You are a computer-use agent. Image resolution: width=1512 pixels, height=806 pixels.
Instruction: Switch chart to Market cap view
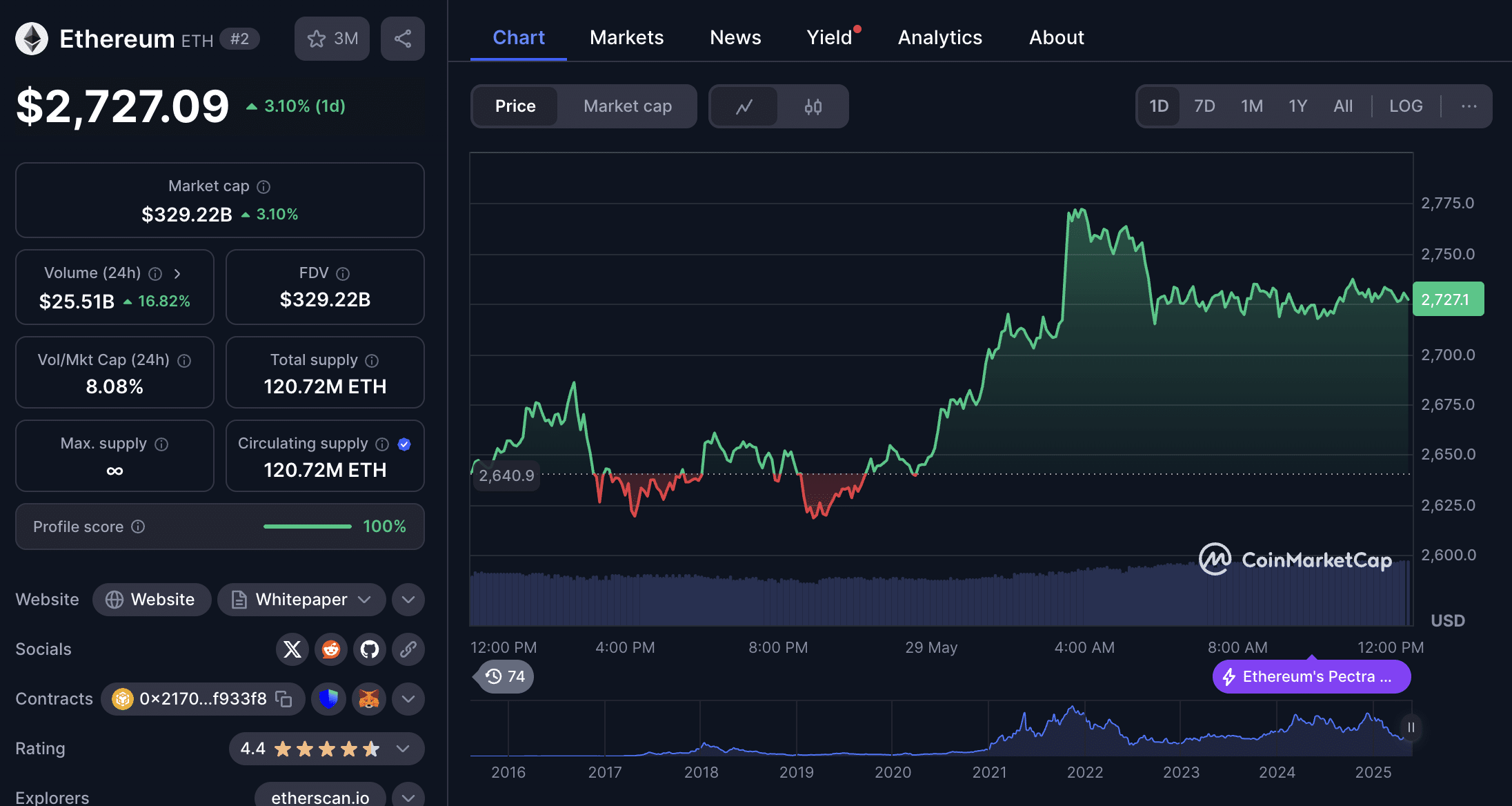[628, 106]
